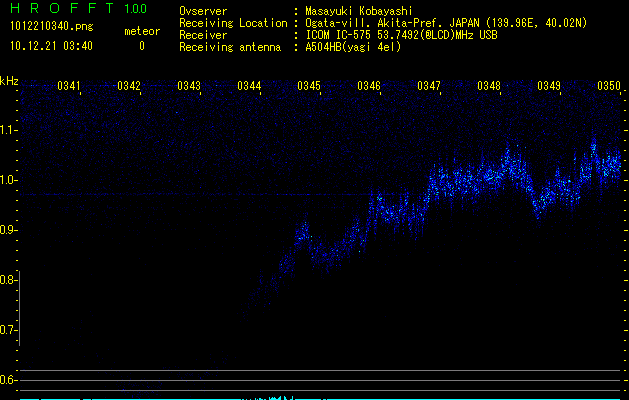This screenshot has width=629, height=400.
Task: Click the 0341 time marker
Action: pos(70,87)
